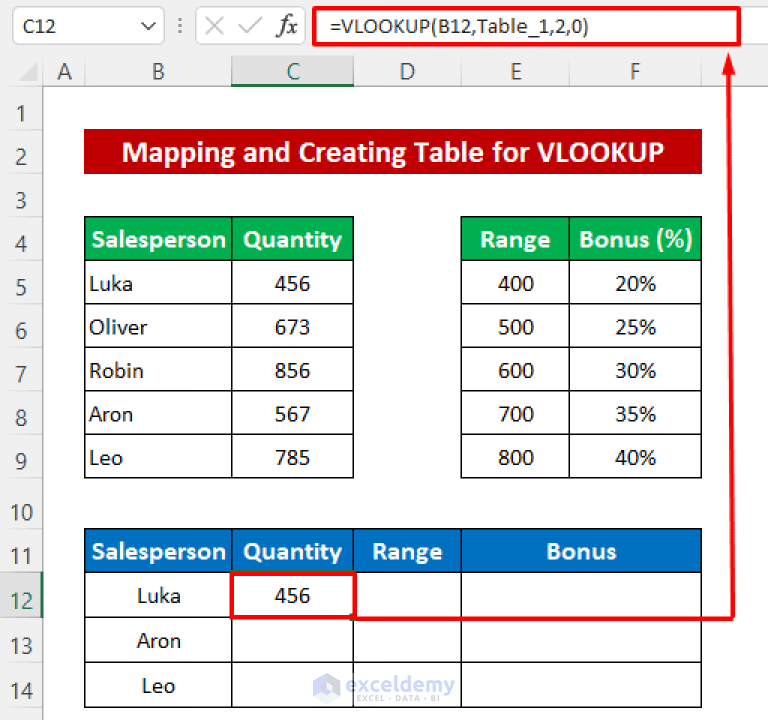Select the cell 'Aron' in row 13
Image resolution: width=768 pixels, height=720 pixels.
click(x=158, y=640)
